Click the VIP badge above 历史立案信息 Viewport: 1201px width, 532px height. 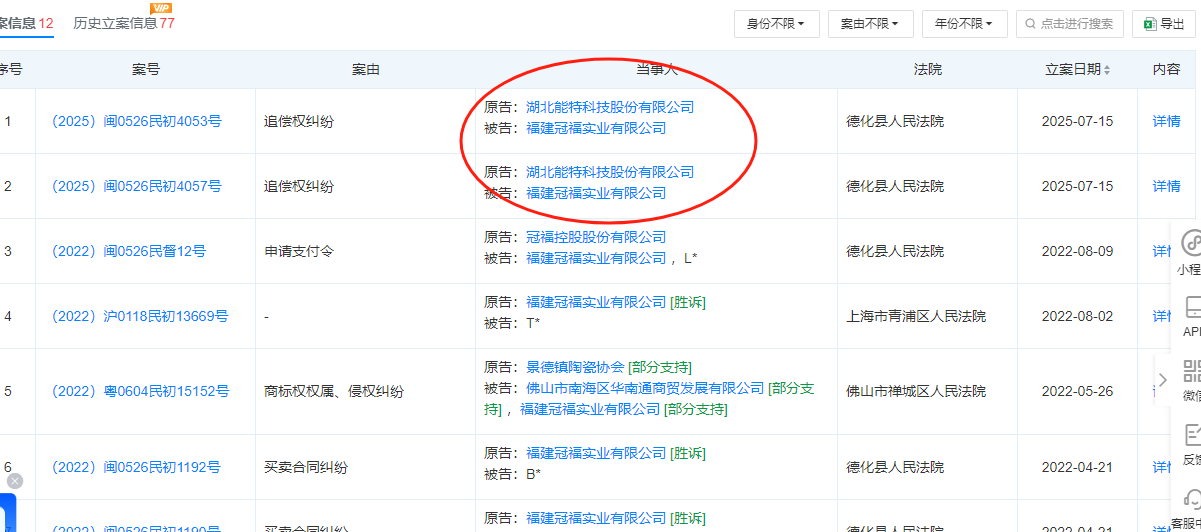tap(159, 8)
